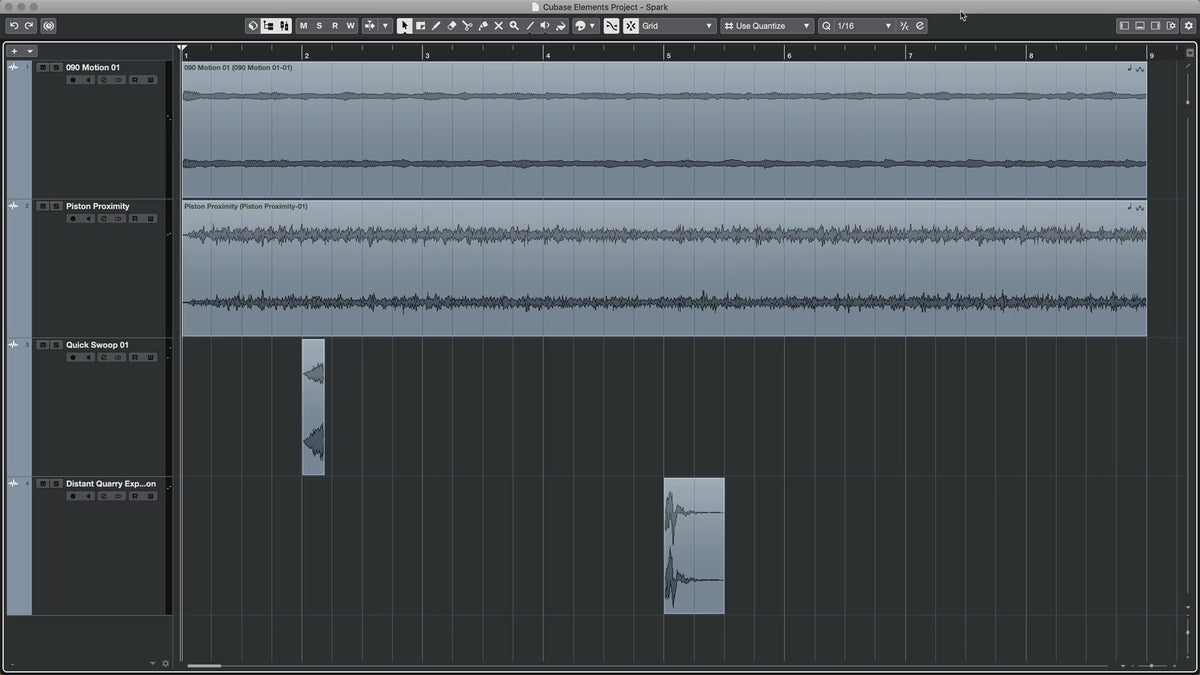The height and width of the screenshot is (675, 1200).
Task: Enable record on Quick Swoop 01 track
Action: coord(73,357)
